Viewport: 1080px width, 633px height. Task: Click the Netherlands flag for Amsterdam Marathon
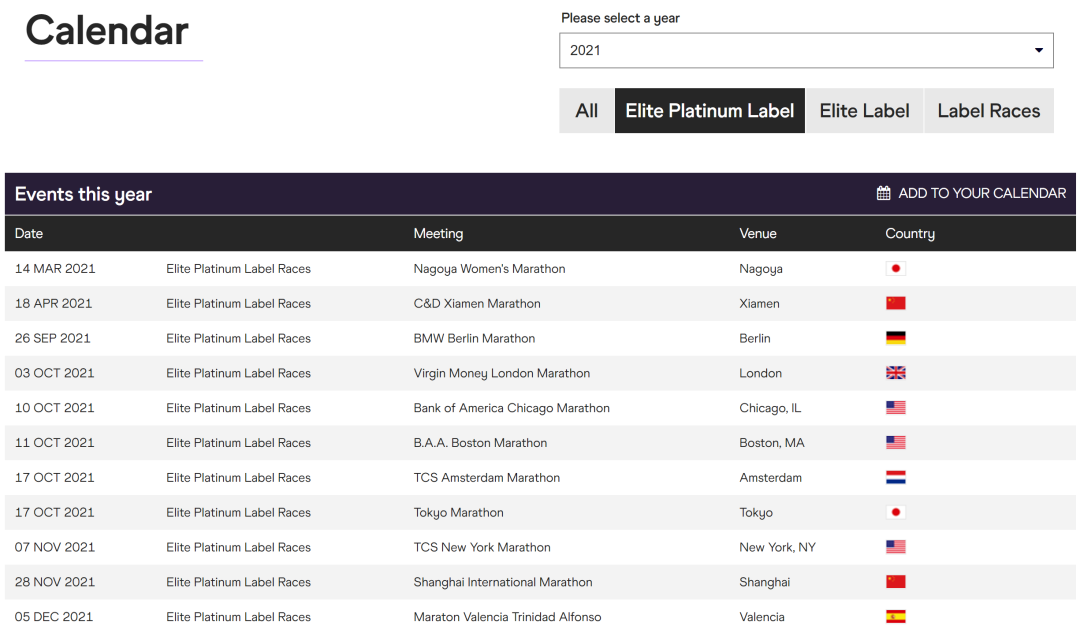pyautogui.click(x=895, y=478)
